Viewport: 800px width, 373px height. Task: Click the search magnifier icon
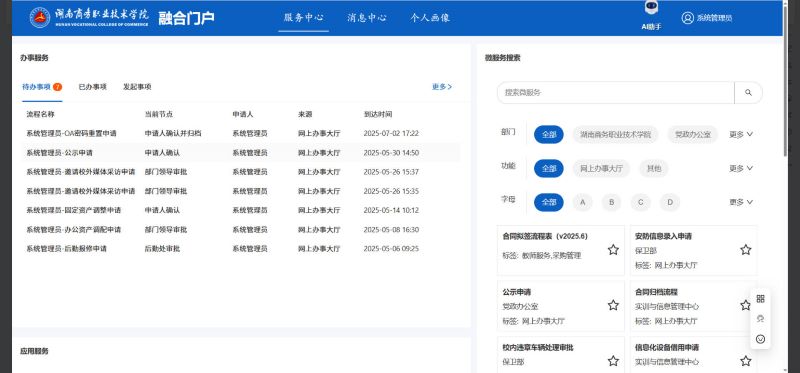[x=748, y=93]
